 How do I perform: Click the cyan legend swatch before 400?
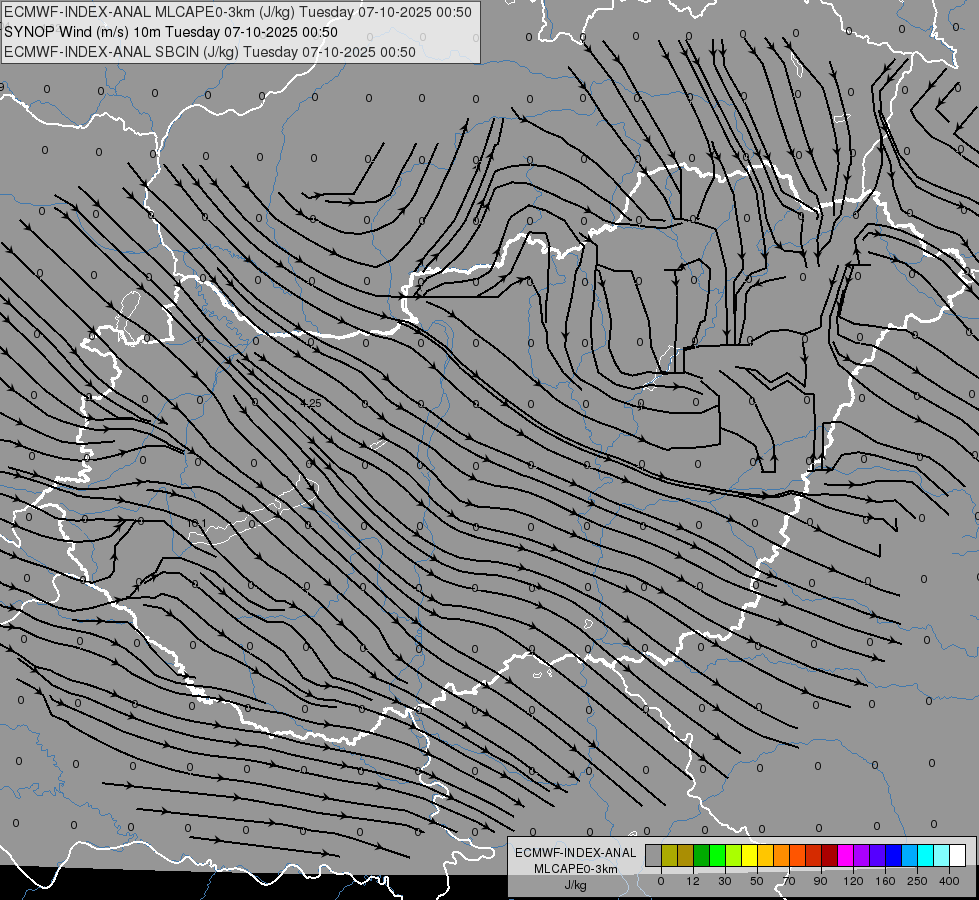941,855
